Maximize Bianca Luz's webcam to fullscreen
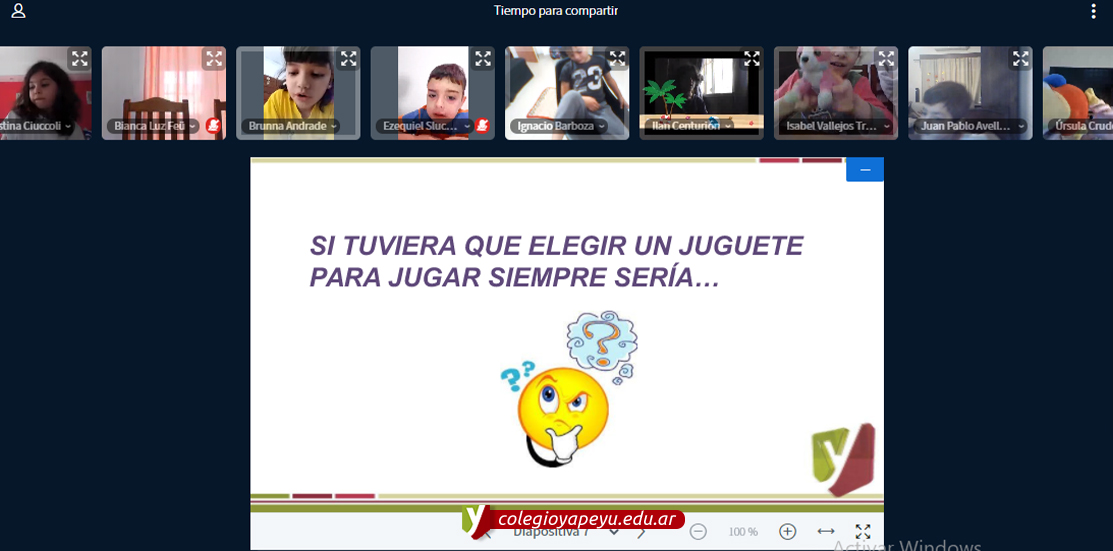 click(213, 59)
